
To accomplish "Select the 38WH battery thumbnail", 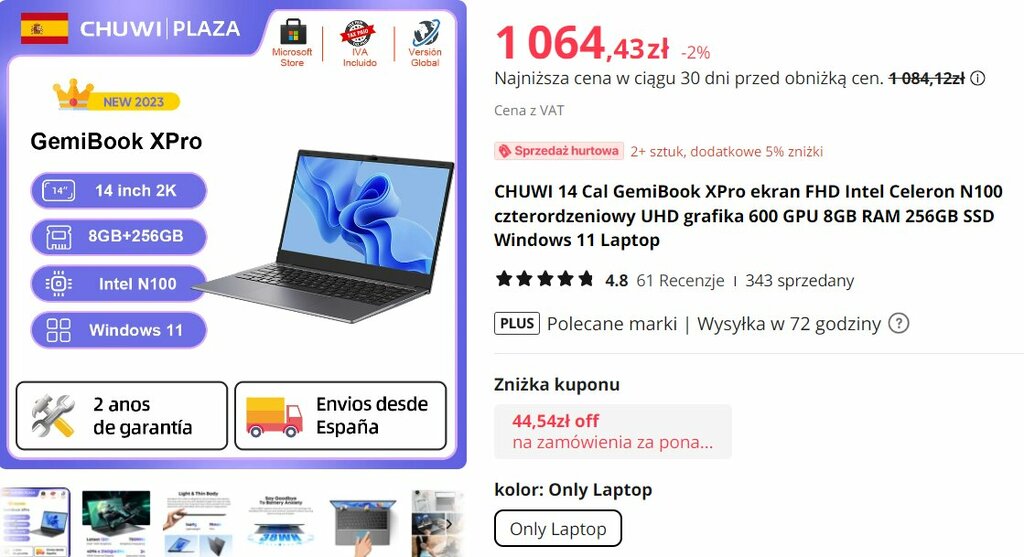I will pyautogui.click(x=281, y=522).
